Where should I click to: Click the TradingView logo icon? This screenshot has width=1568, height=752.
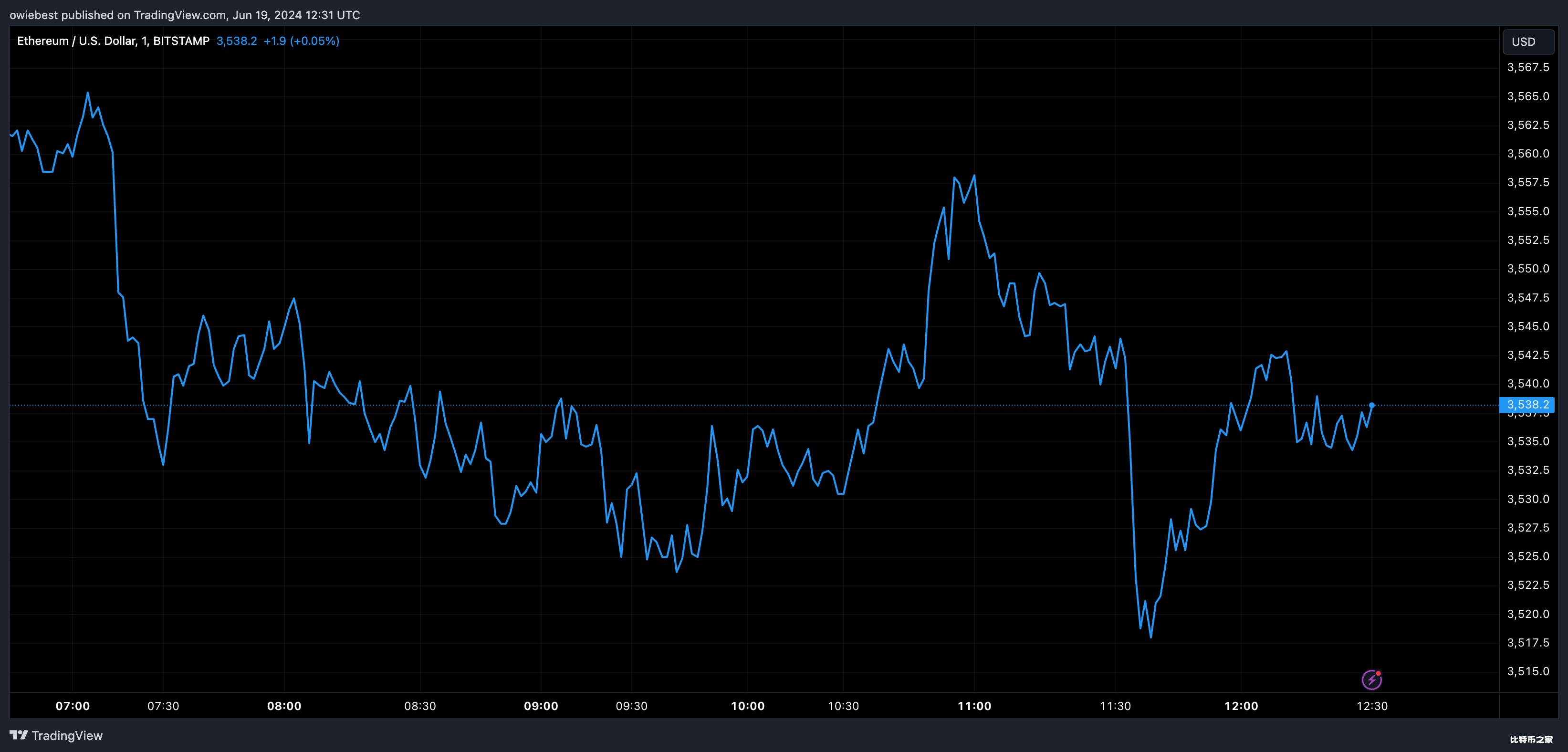click(x=19, y=735)
